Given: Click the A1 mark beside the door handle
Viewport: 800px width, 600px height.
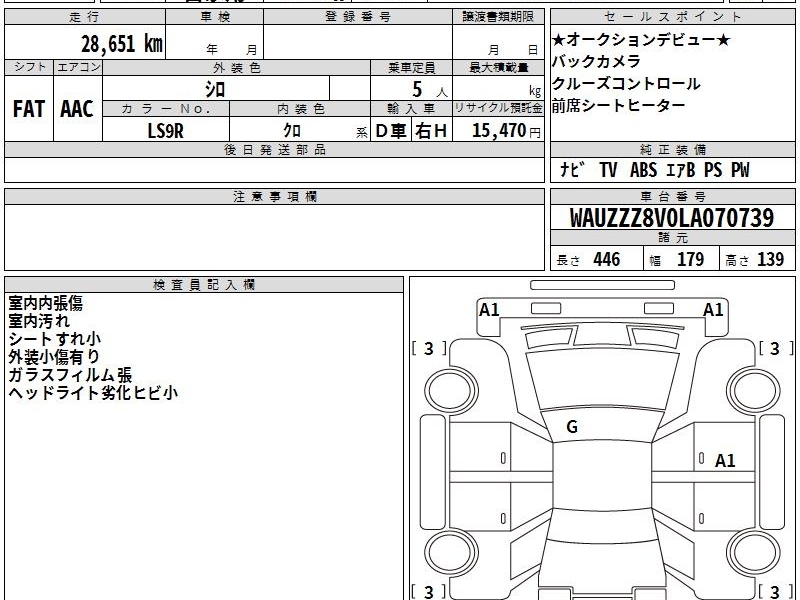Looking at the screenshot, I should click(725, 461).
